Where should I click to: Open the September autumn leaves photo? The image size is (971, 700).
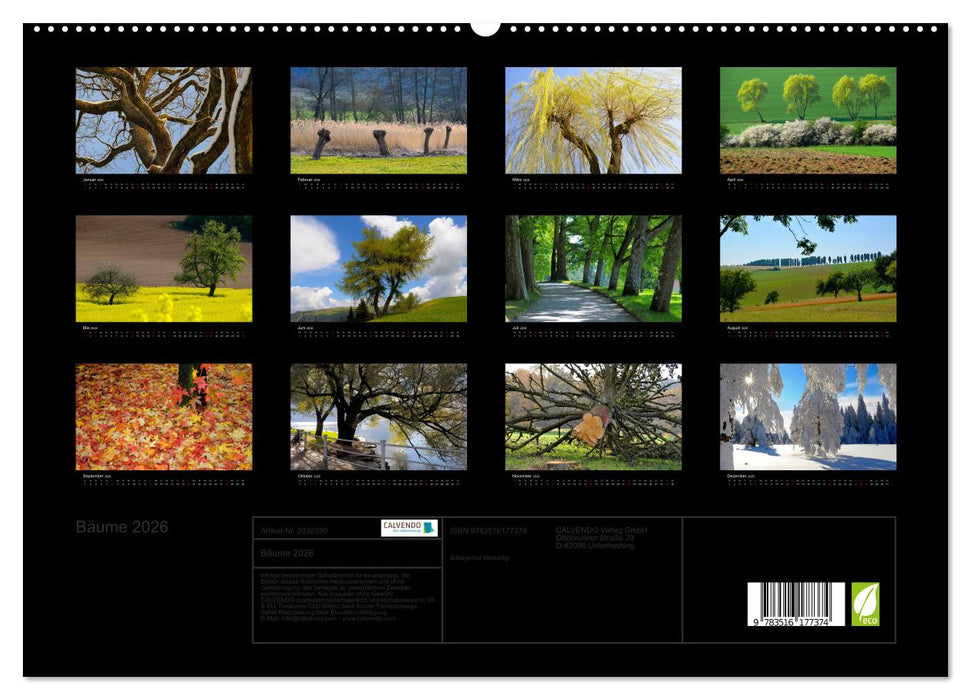click(164, 417)
